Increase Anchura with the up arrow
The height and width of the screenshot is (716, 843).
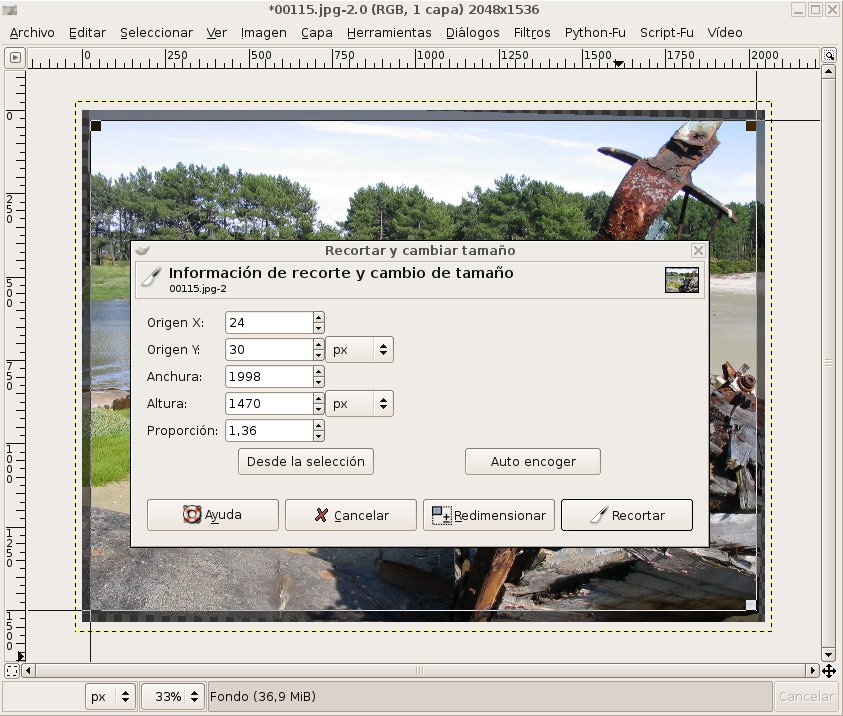(319, 371)
